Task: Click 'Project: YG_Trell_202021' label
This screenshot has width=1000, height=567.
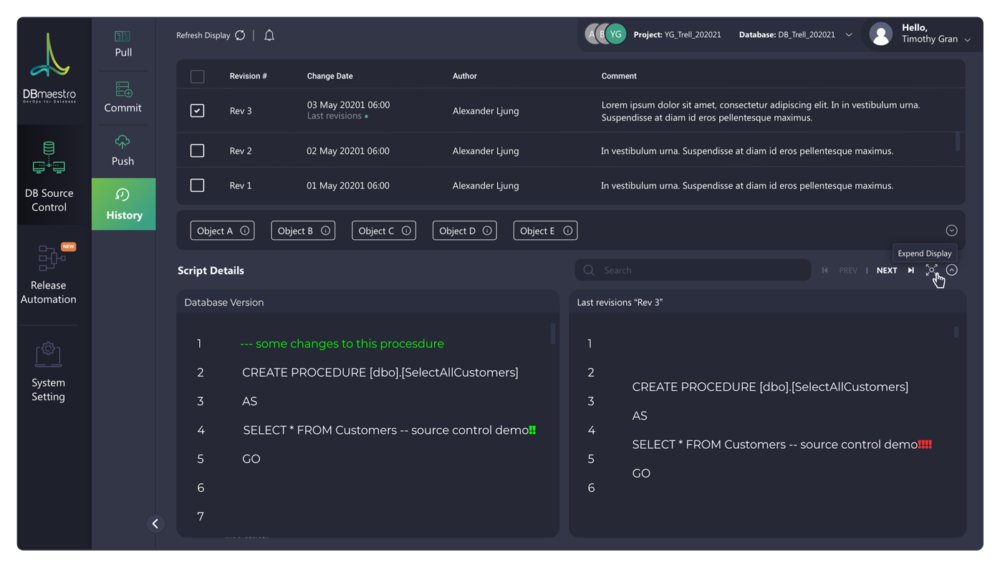Action: tap(677, 34)
